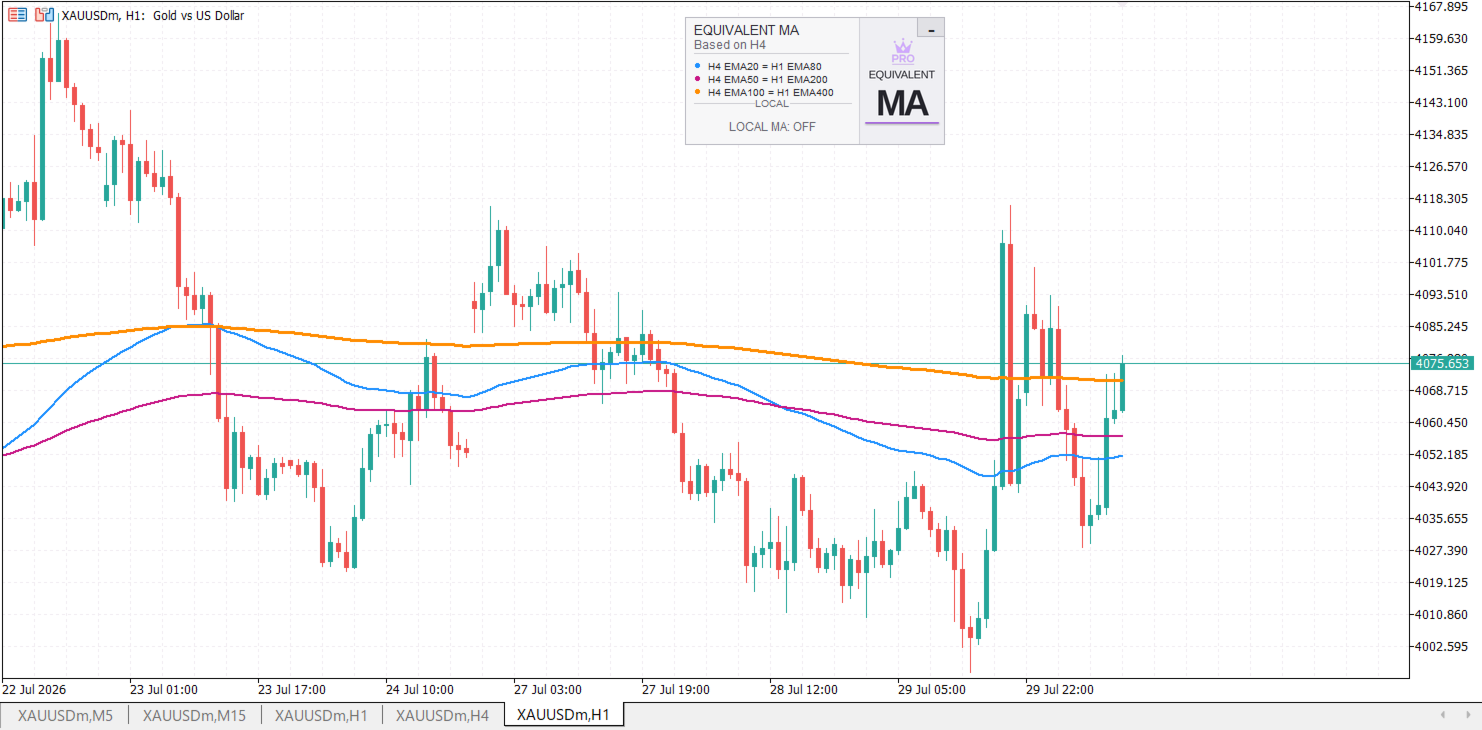Toggle the LOCAL MA: OFF switch
The height and width of the screenshot is (730, 1482).
tap(772, 127)
